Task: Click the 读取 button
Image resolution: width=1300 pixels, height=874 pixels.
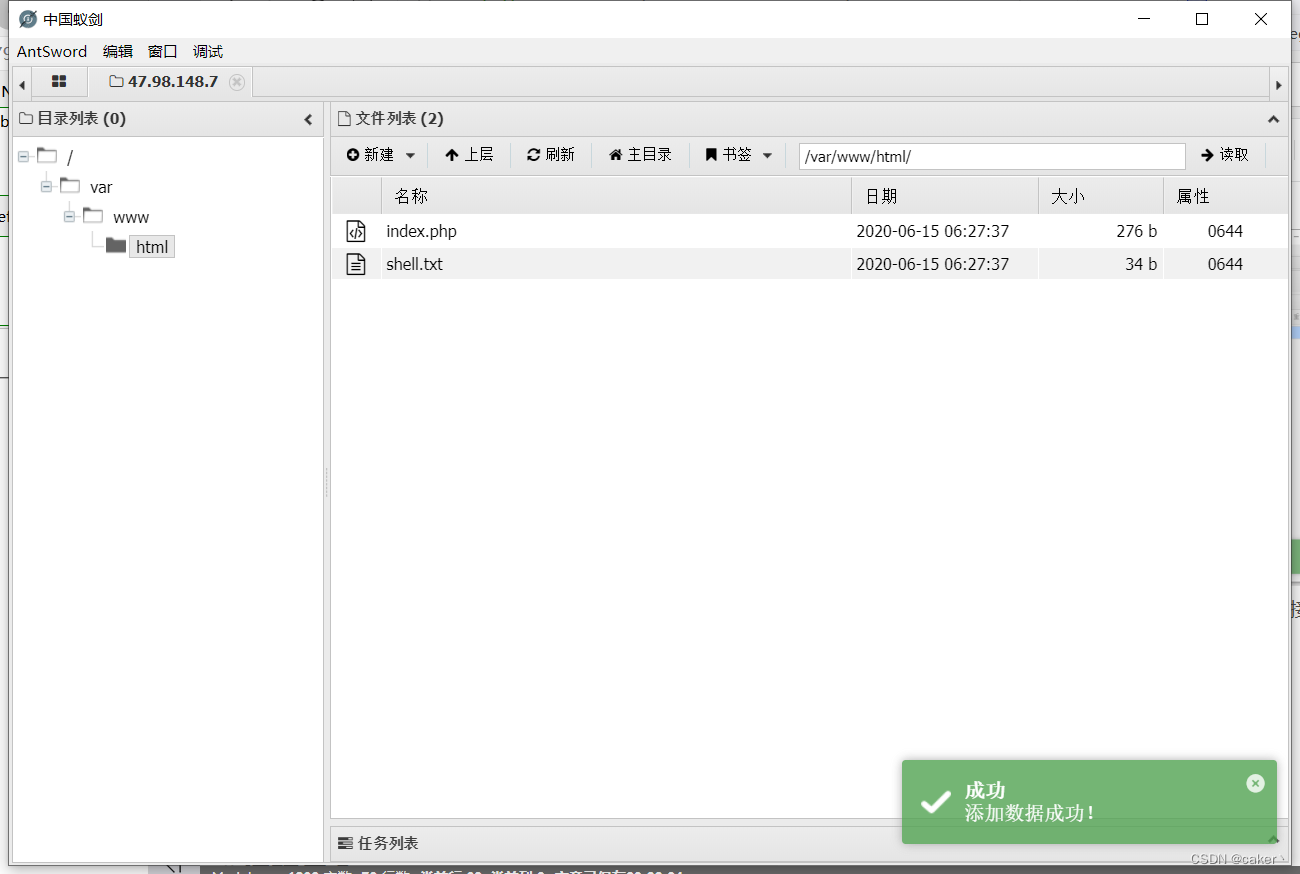Action: (1225, 155)
